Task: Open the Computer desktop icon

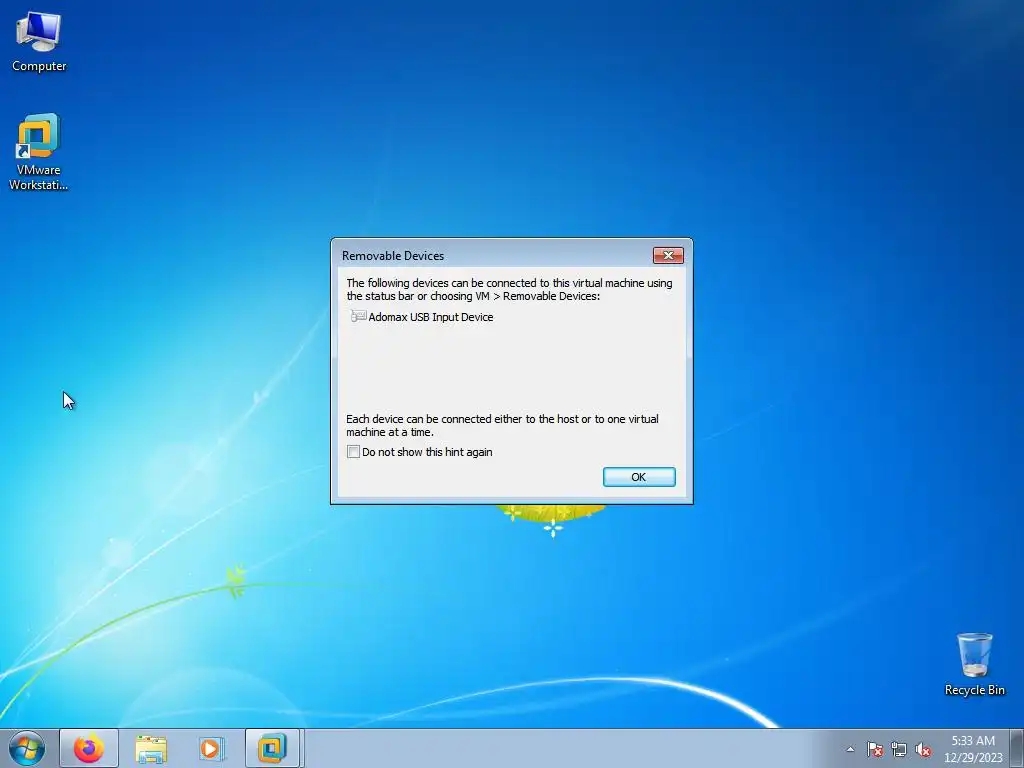Action: 39,42
